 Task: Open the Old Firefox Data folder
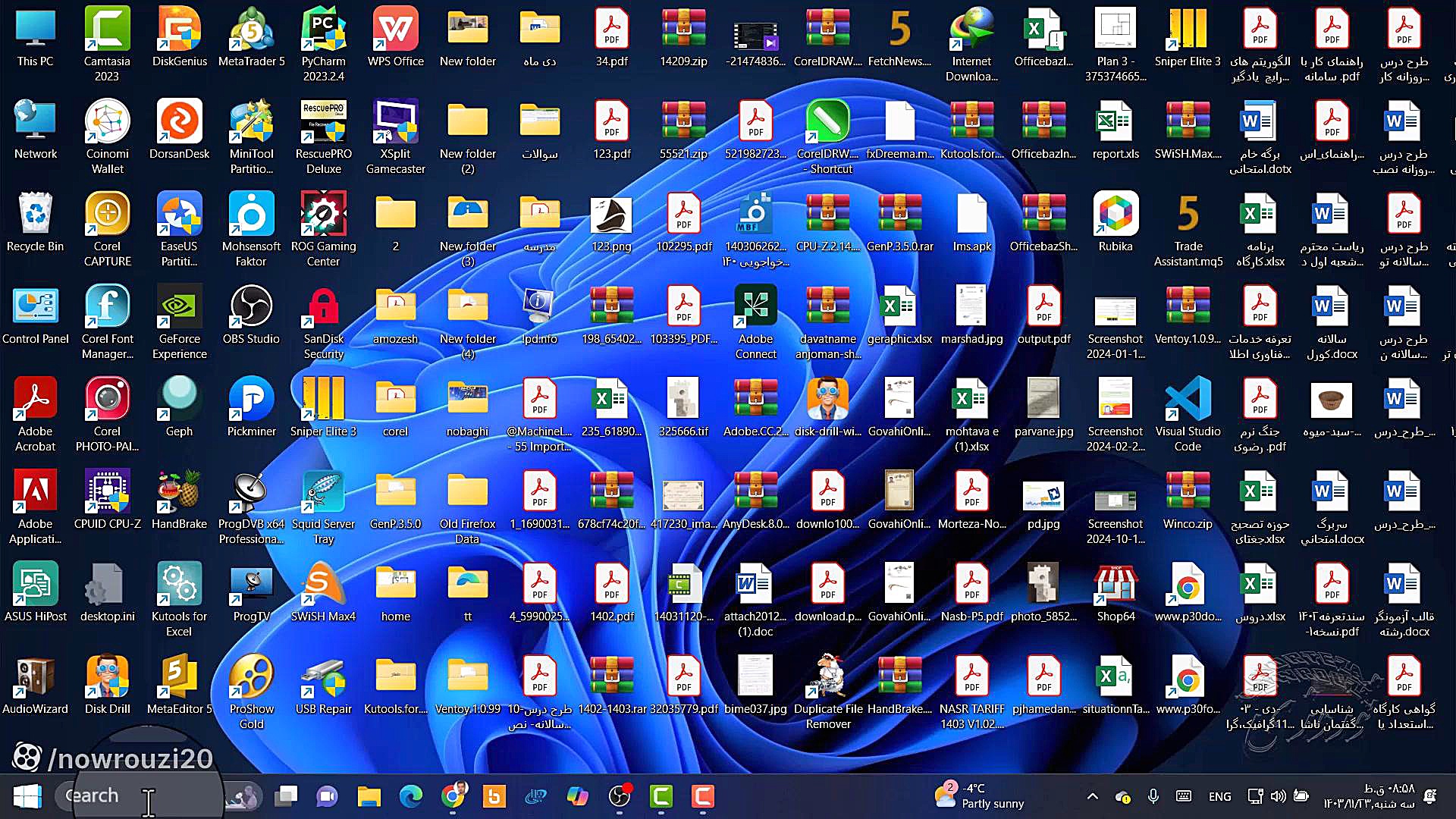pos(468,507)
